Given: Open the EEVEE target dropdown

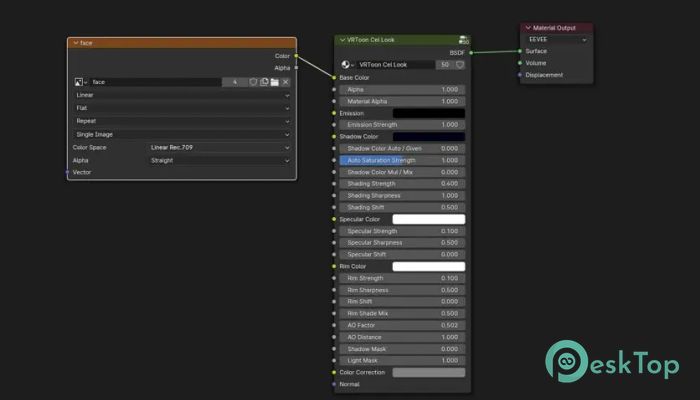Looking at the screenshot, I should click(x=557, y=40).
